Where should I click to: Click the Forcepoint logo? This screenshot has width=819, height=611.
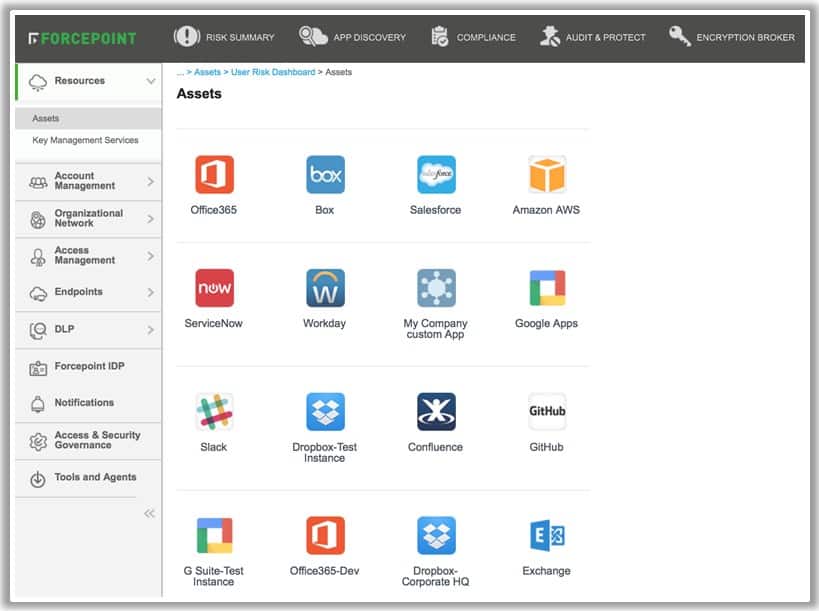click(82, 38)
